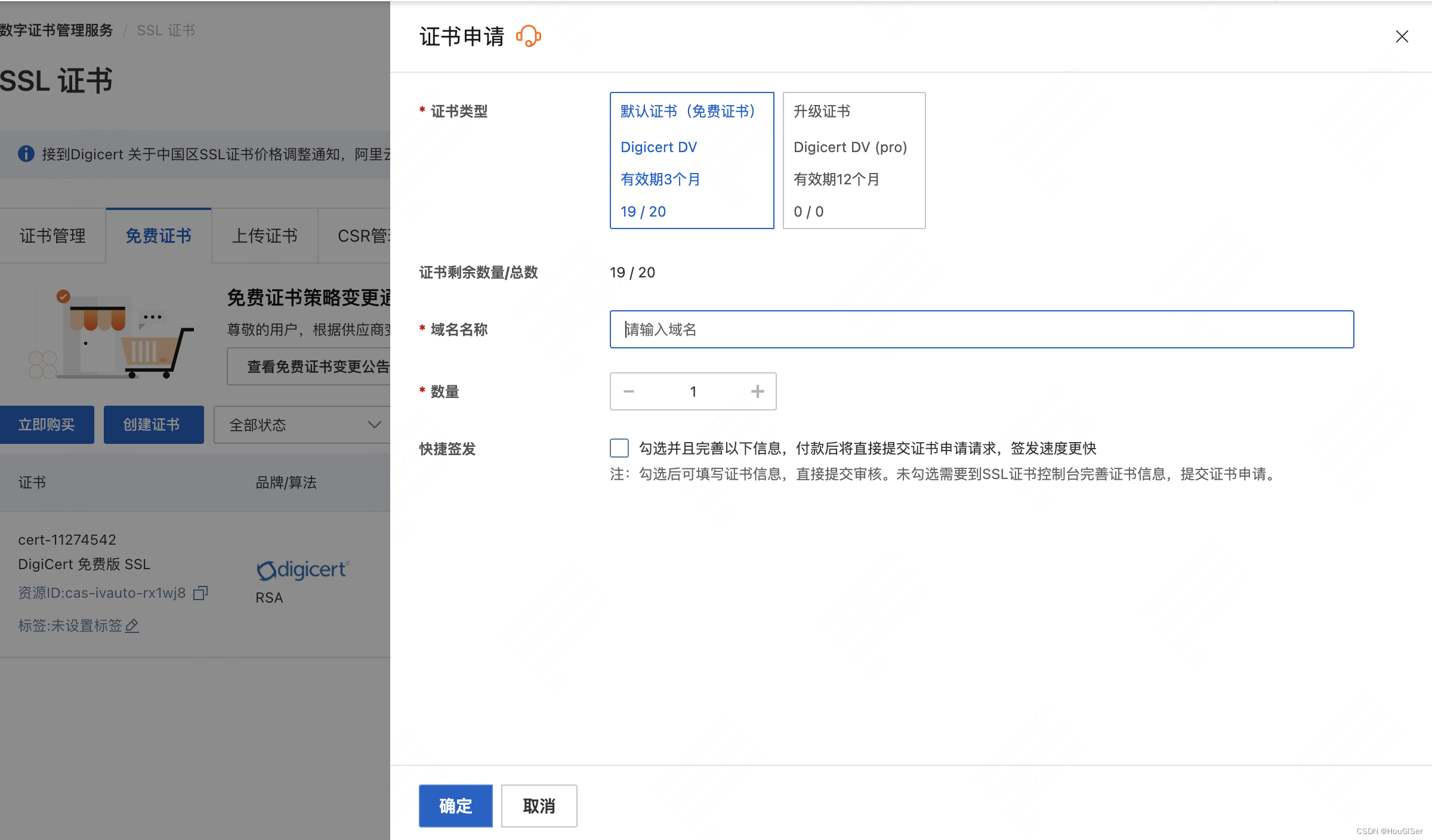The width and height of the screenshot is (1432, 840).
Task: Select 升级证书 Digicert DV (pro) option
Action: (x=854, y=160)
